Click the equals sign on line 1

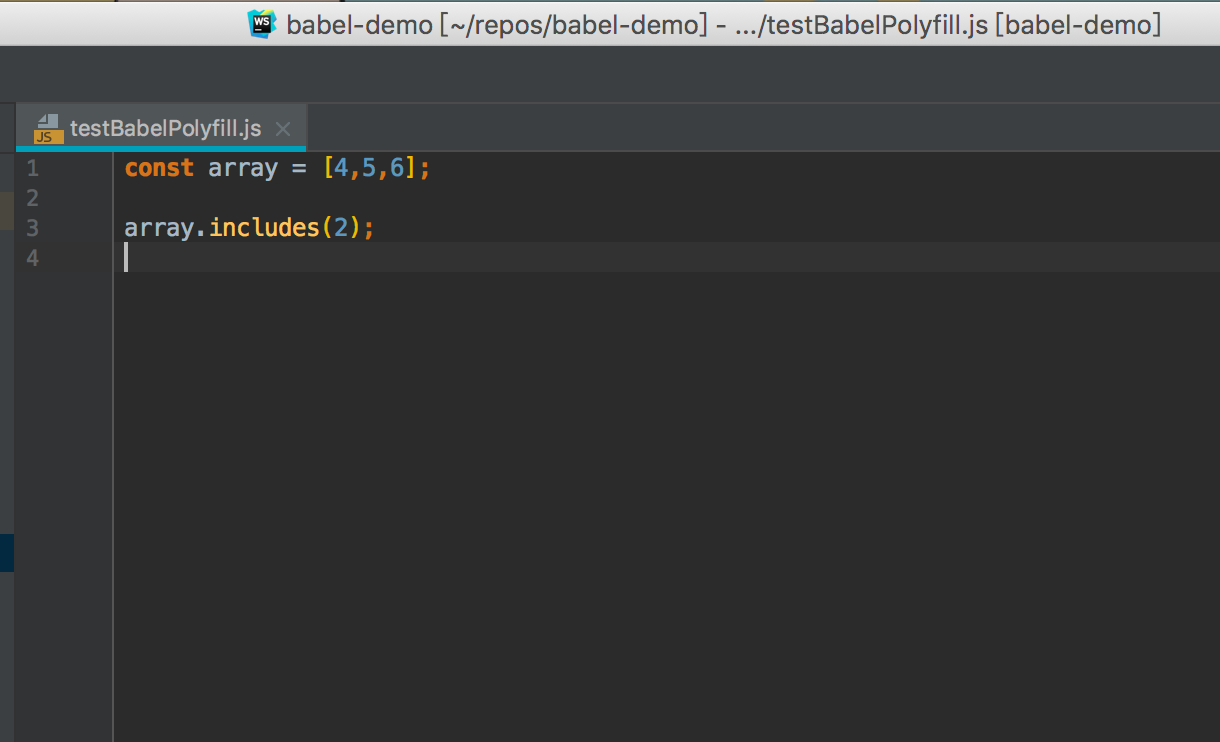click(299, 168)
